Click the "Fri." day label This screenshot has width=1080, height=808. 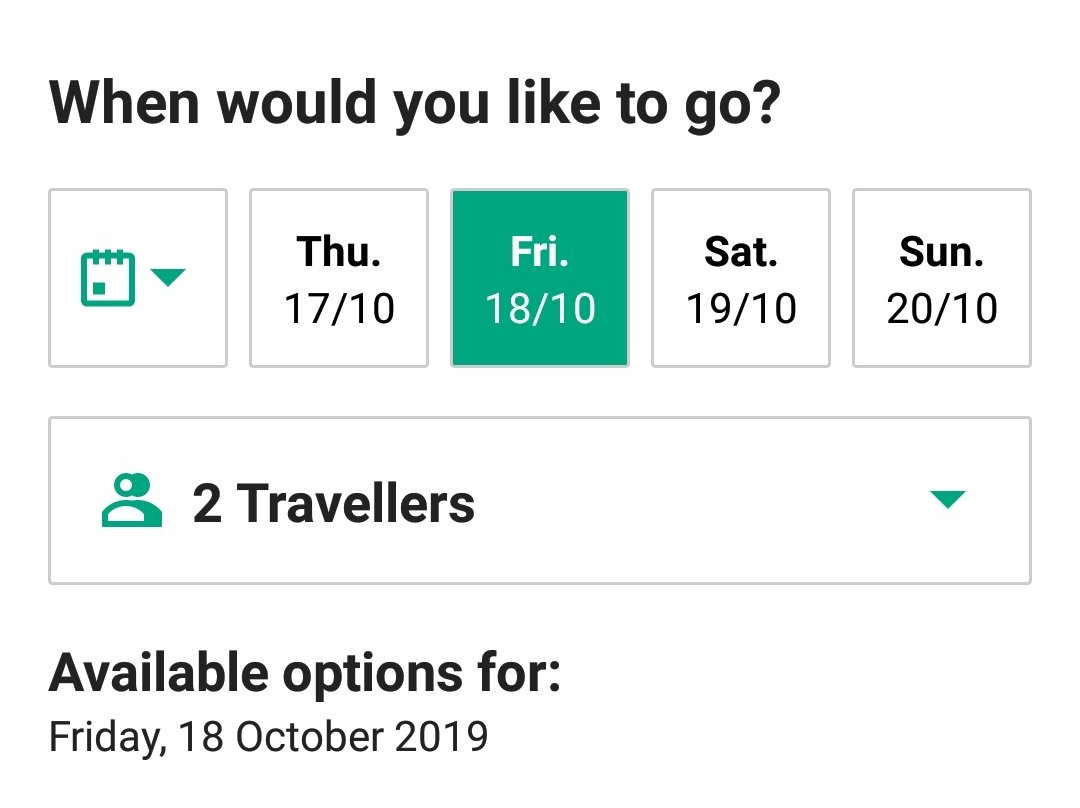(540, 252)
